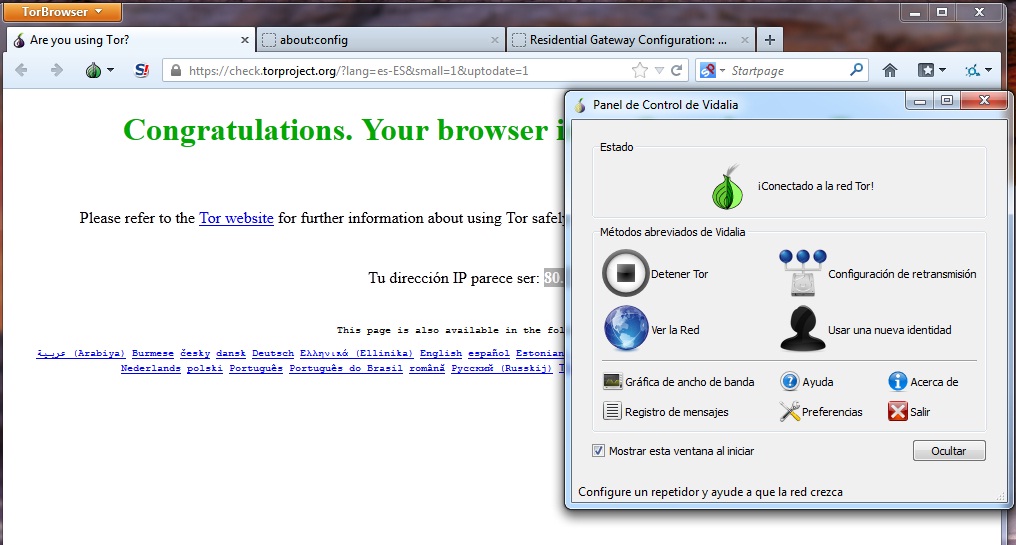Image resolution: width=1016 pixels, height=545 pixels.
Task: Open Preferencias tools icon
Action: [789, 411]
